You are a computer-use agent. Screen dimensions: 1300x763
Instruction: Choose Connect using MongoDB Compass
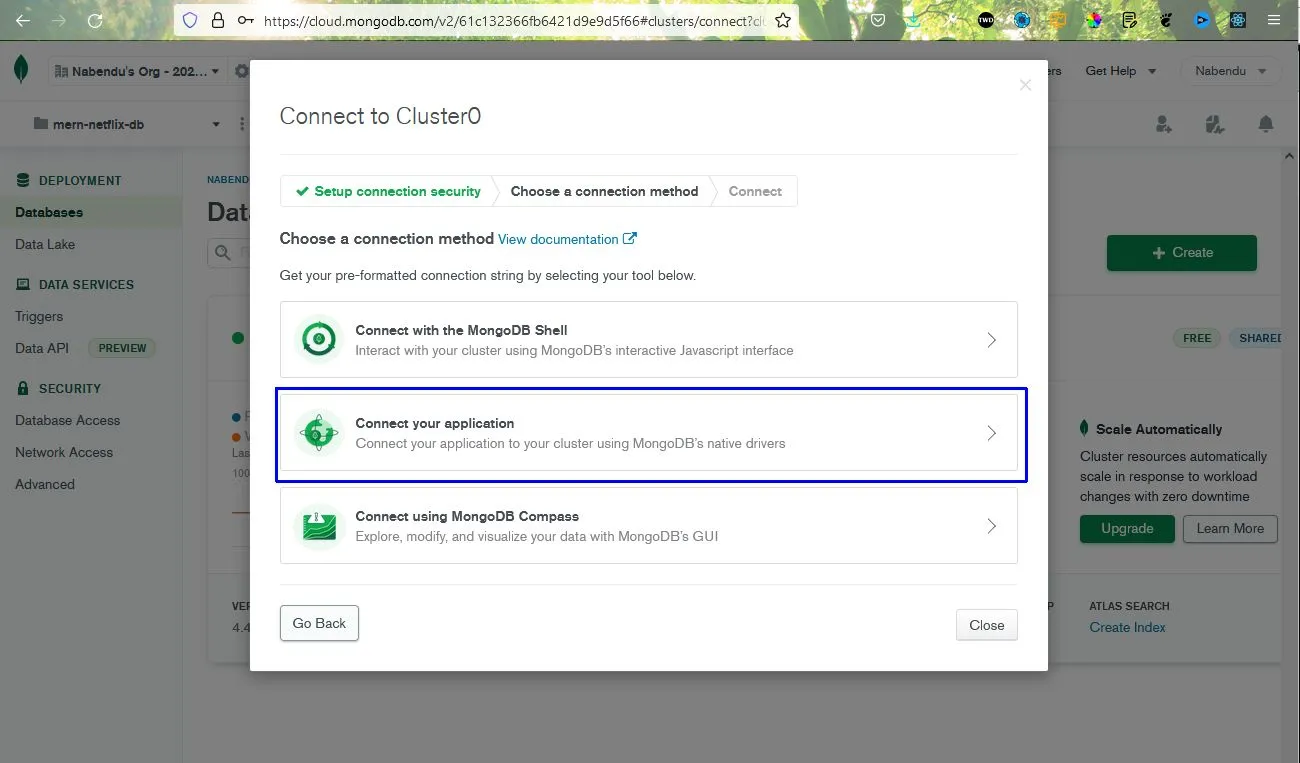(649, 526)
